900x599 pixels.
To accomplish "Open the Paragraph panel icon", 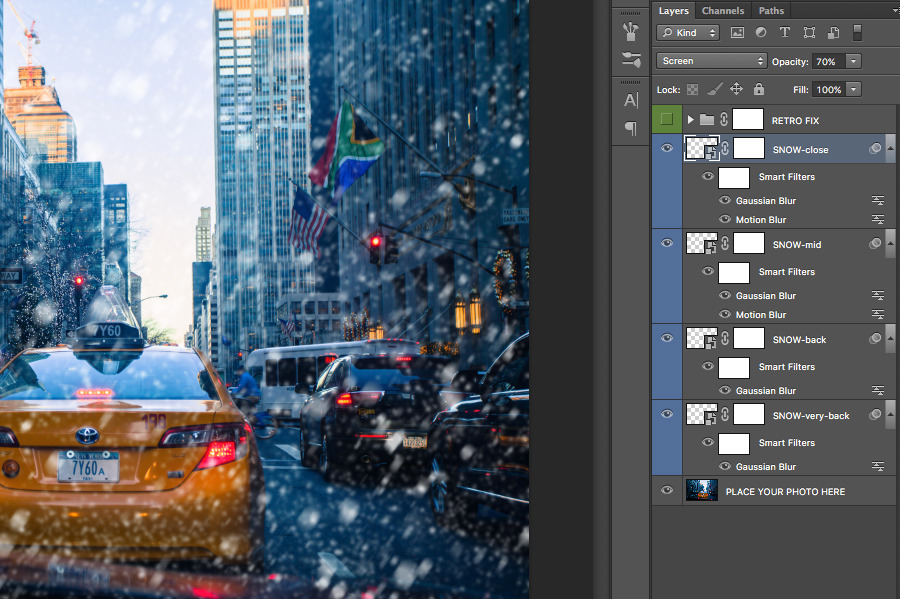I will coord(630,128).
